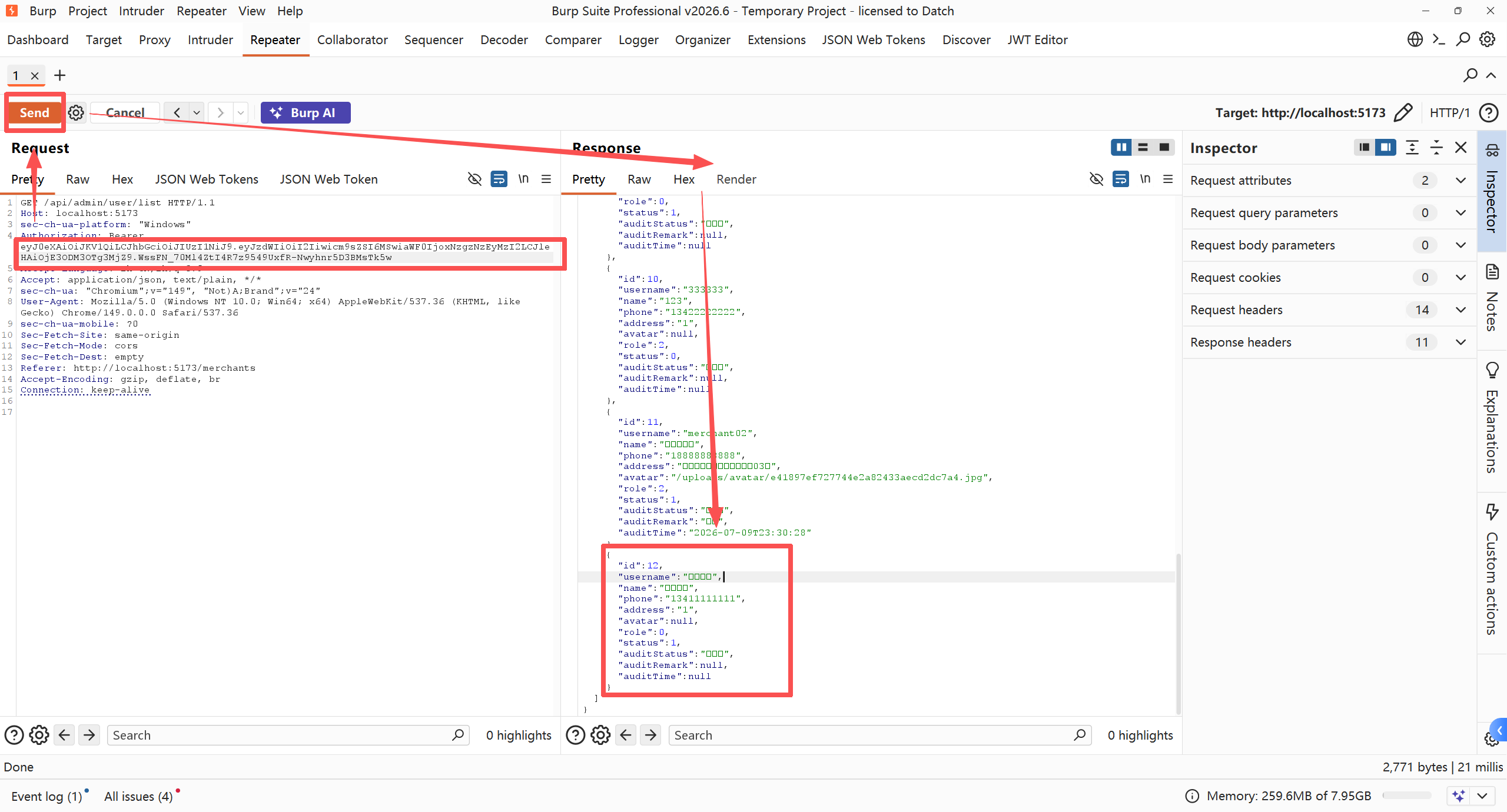Switch to the JWT Editor tab

coord(1037,39)
